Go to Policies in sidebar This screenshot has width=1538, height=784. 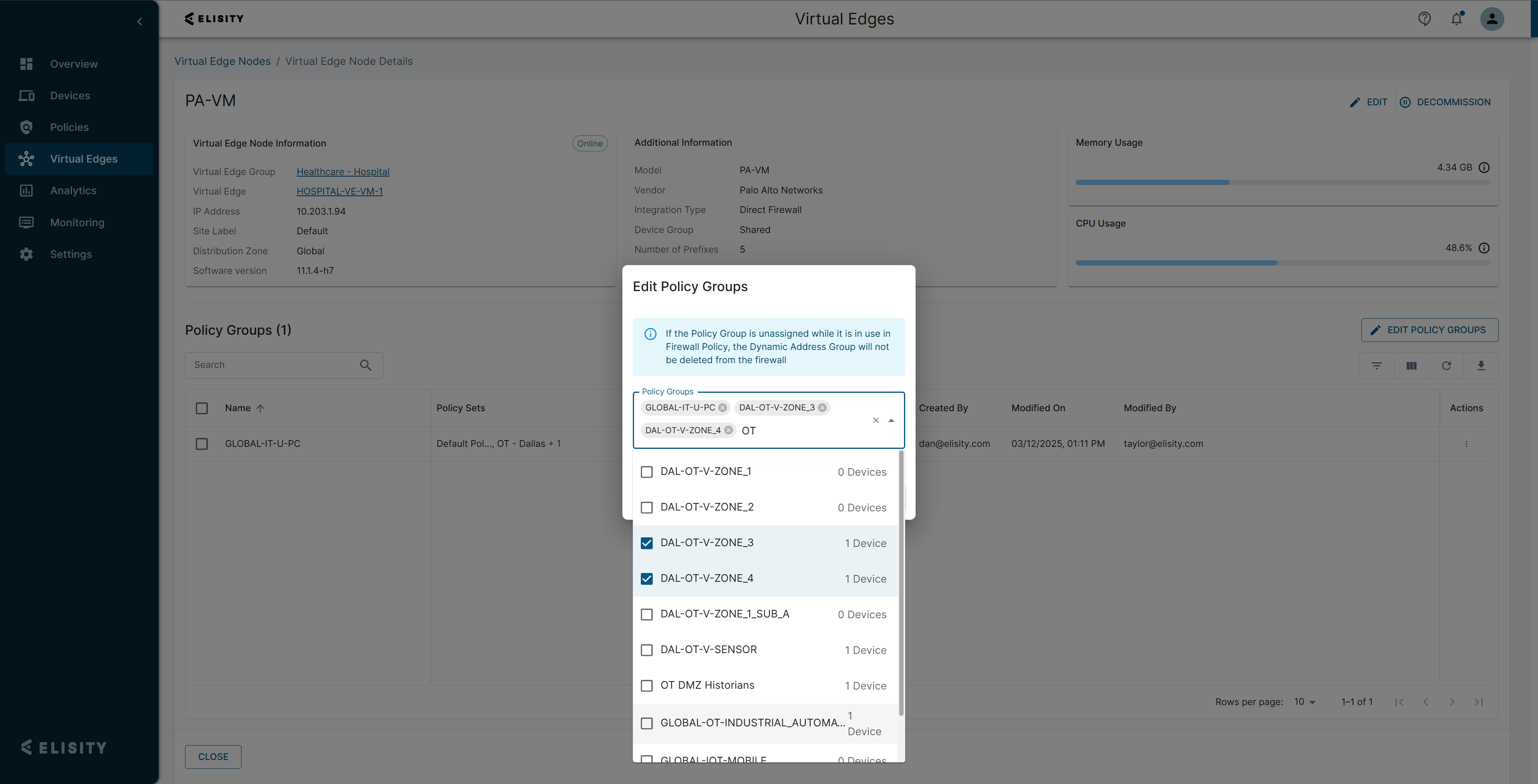(x=69, y=127)
